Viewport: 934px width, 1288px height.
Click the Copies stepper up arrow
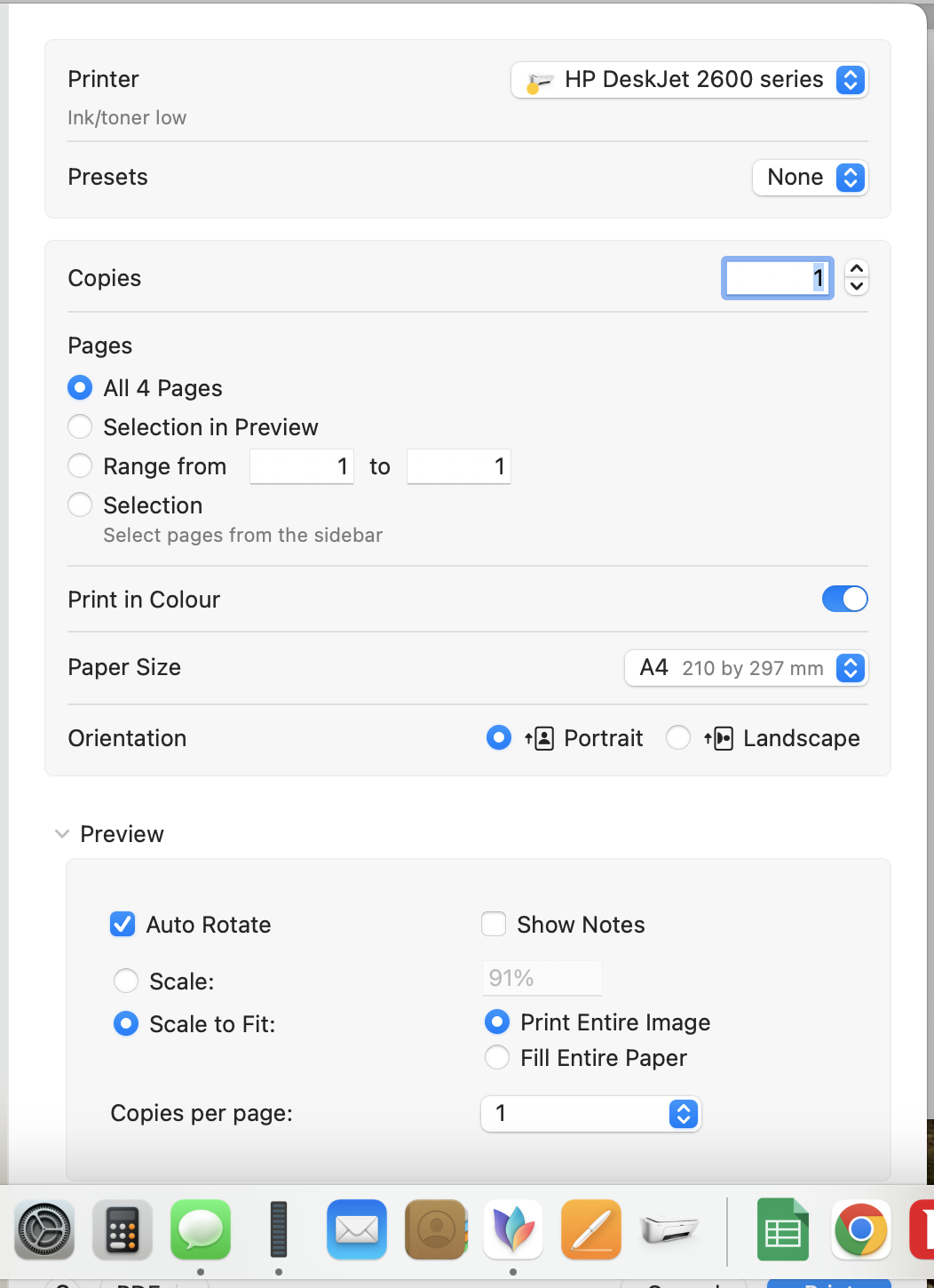(x=857, y=268)
